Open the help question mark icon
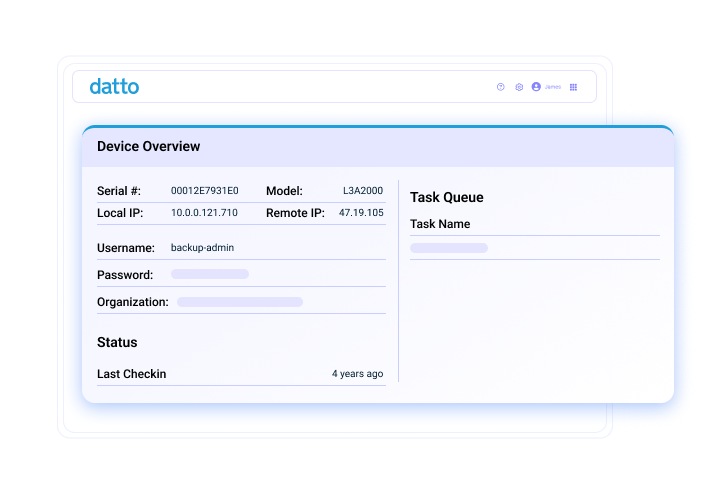The width and height of the screenshot is (706, 494). tap(501, 87)
